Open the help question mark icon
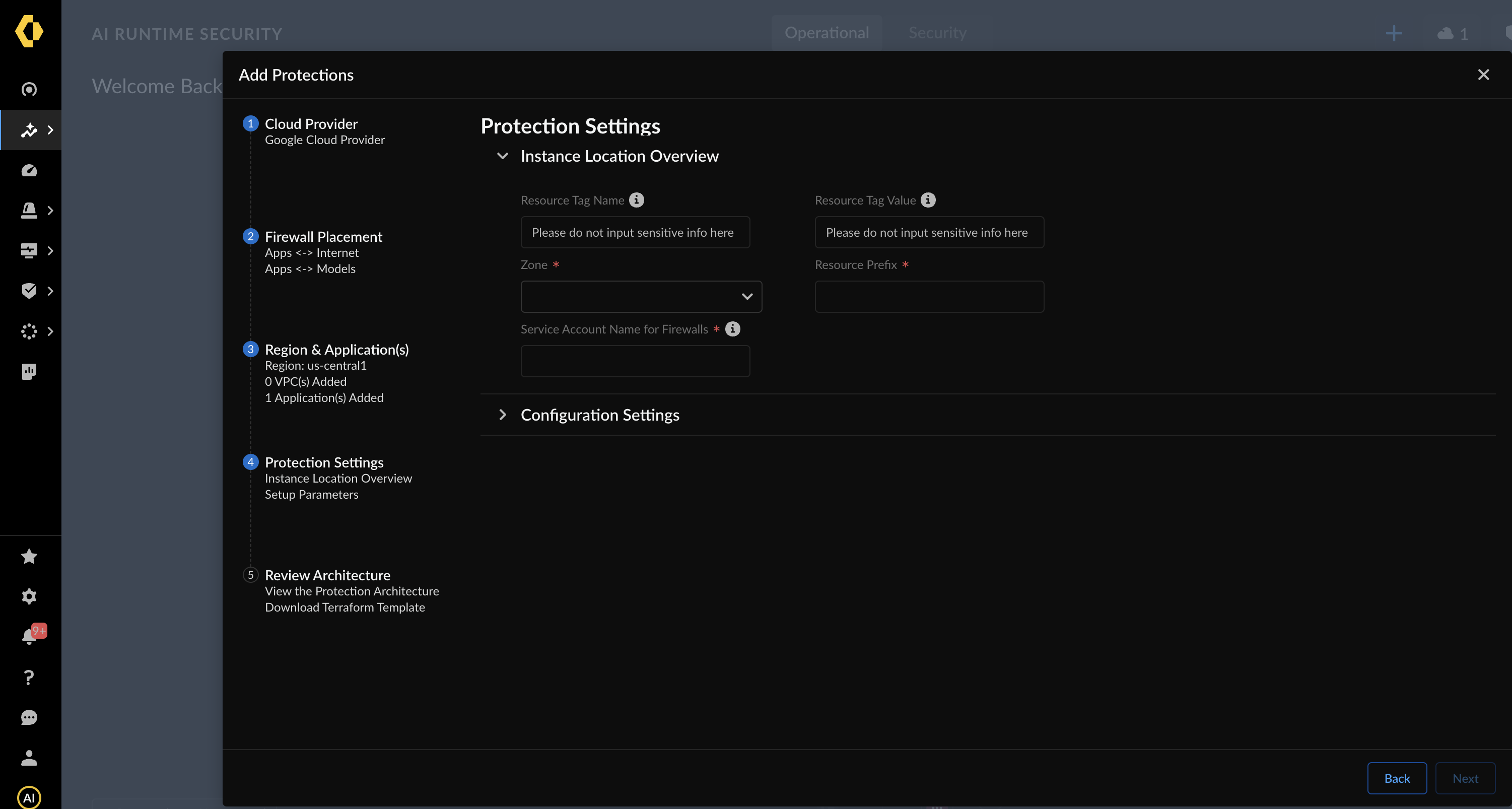1512x809 pixels. (x=29, y=677)
